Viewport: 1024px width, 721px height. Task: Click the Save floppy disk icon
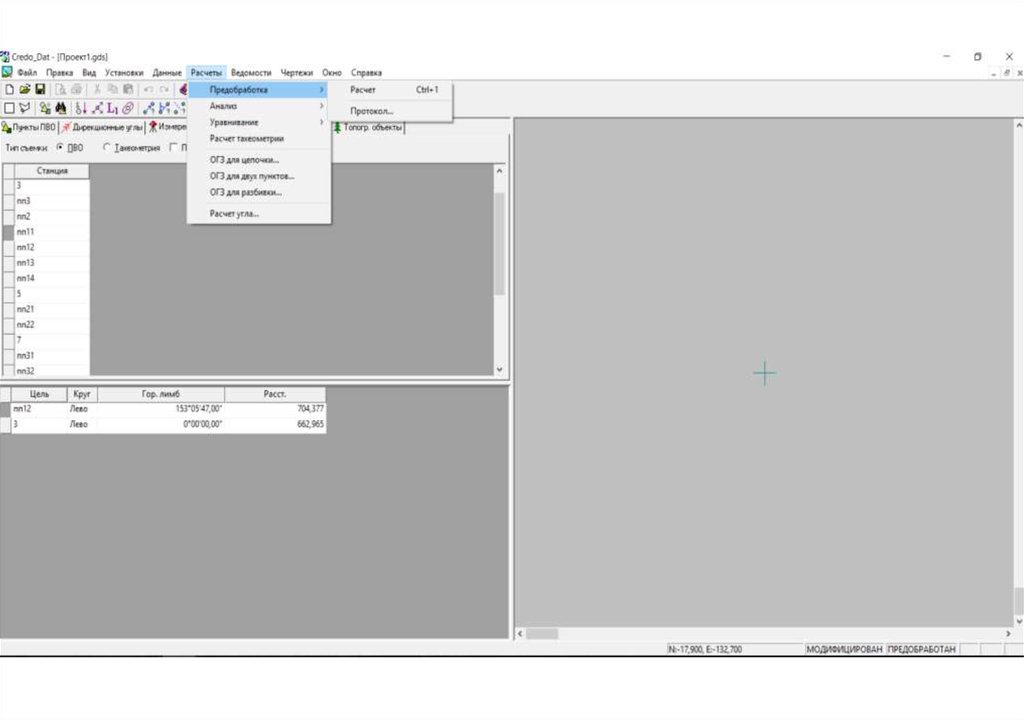coord(41,90)
